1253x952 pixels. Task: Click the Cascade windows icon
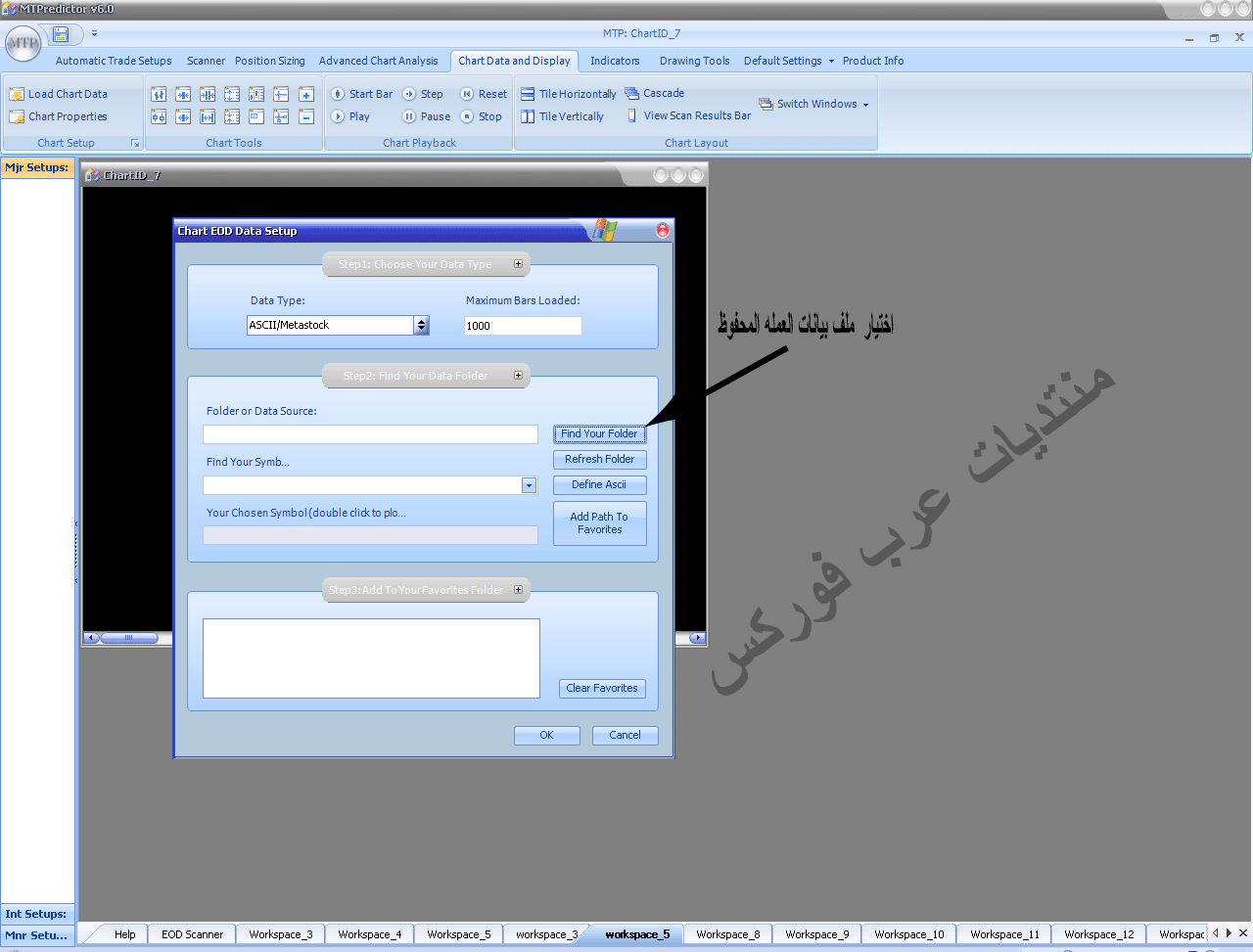pos(632,93)
